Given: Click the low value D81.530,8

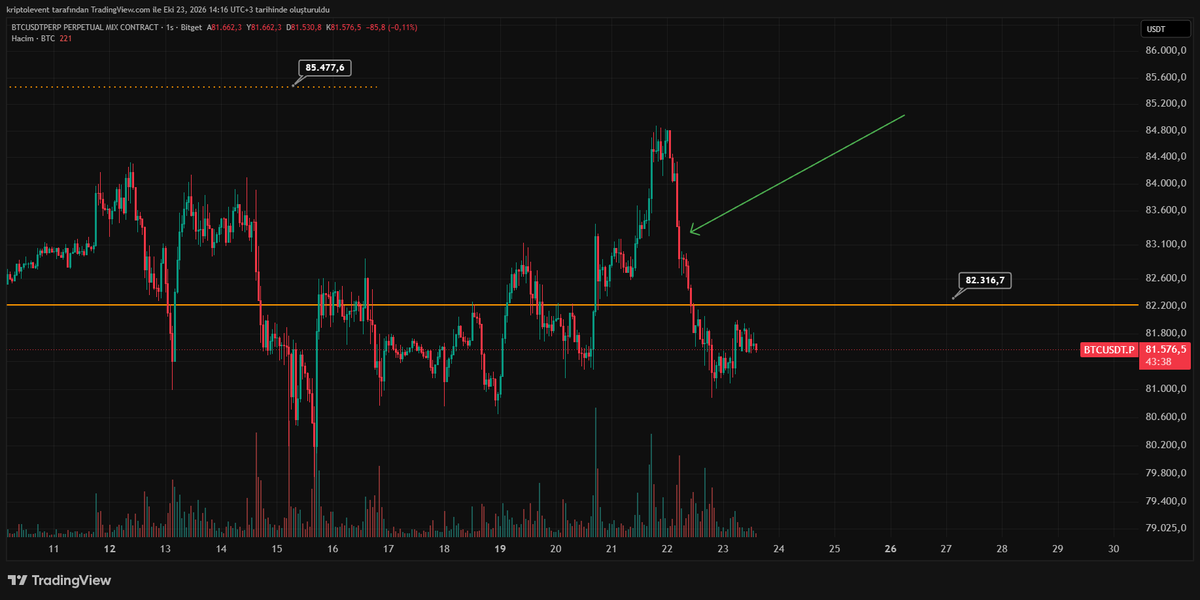Looking at the screenshot, I should pyautogui.click(x=305, y=28).
